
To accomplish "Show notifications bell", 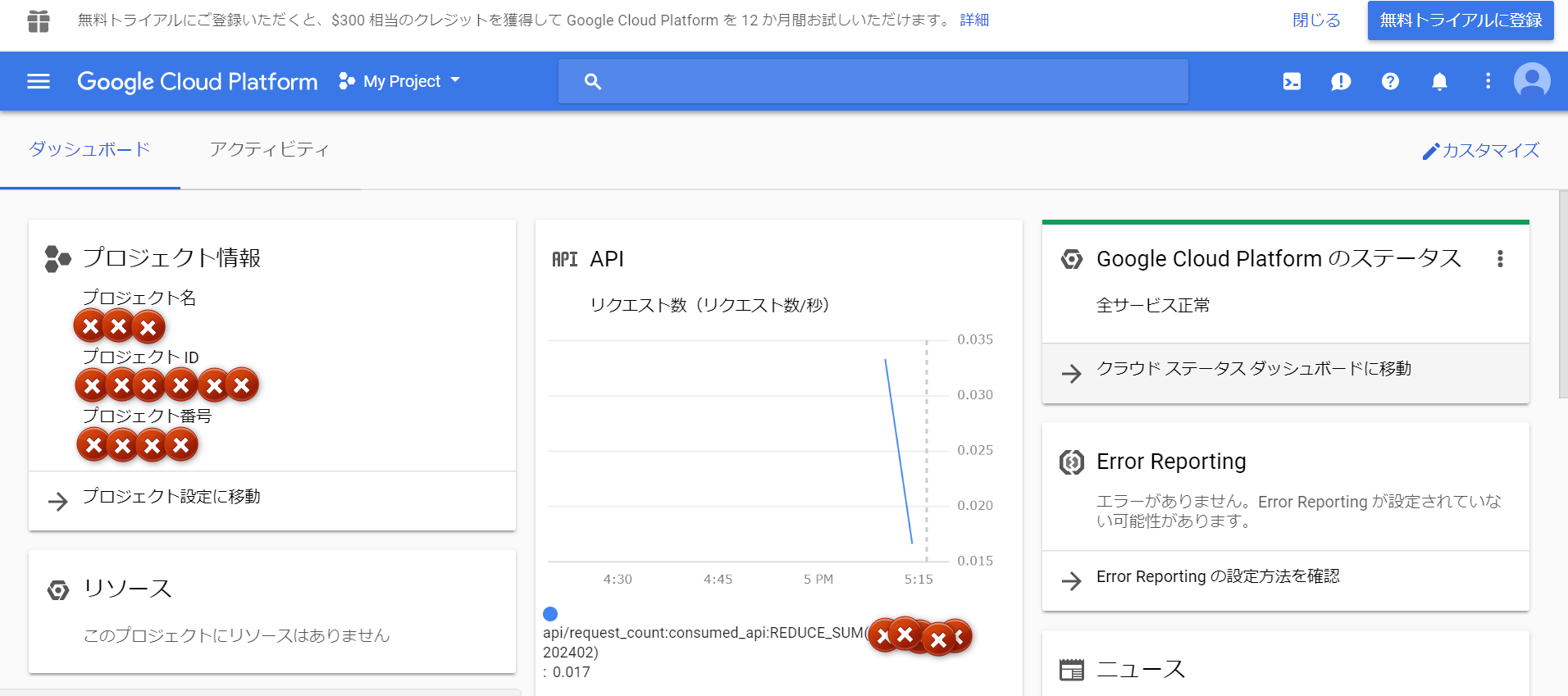I will (1439, 81).
